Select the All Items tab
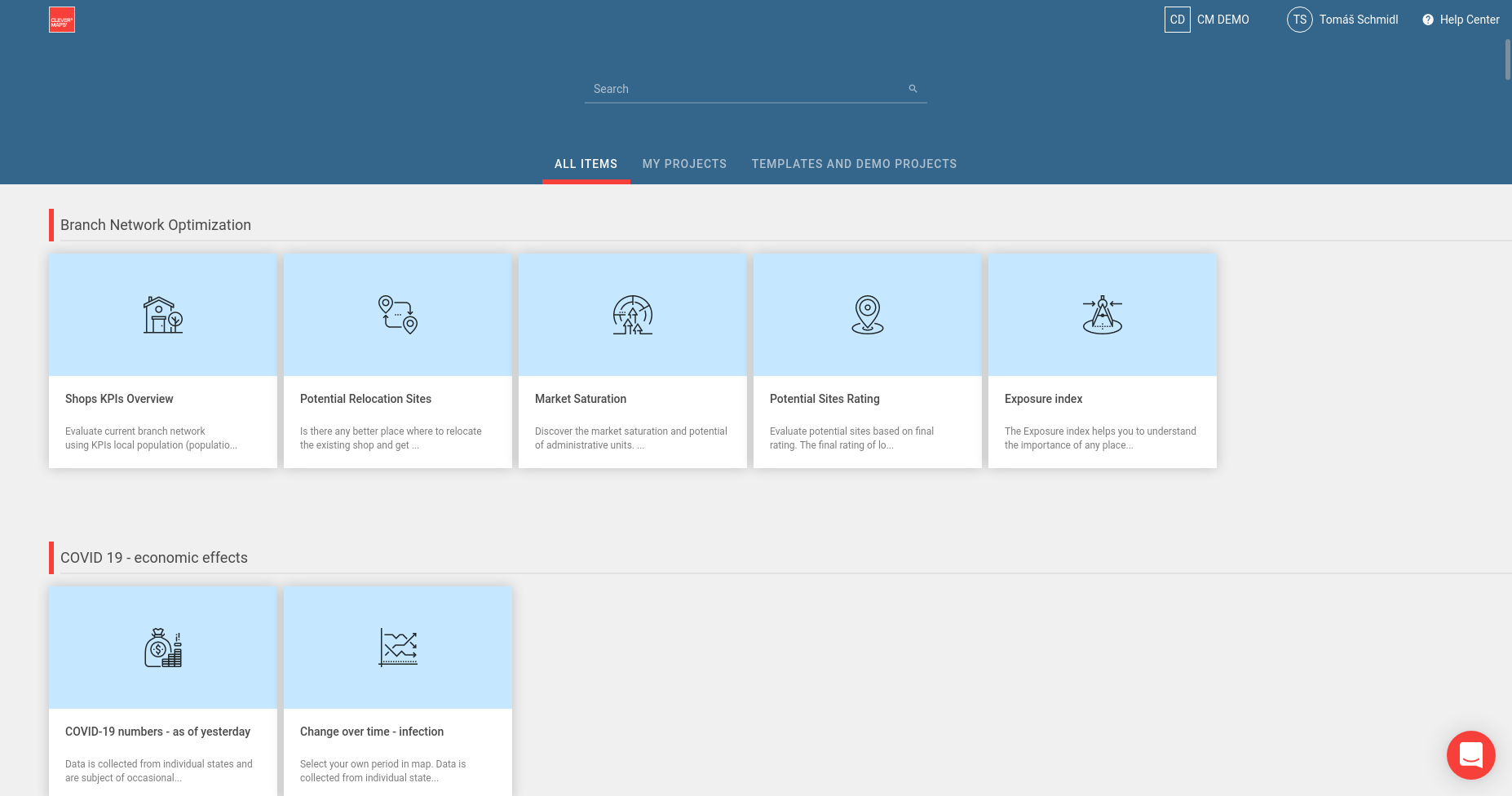The width and height of the screenshot is (1512, 796). [x=586, y=164]
